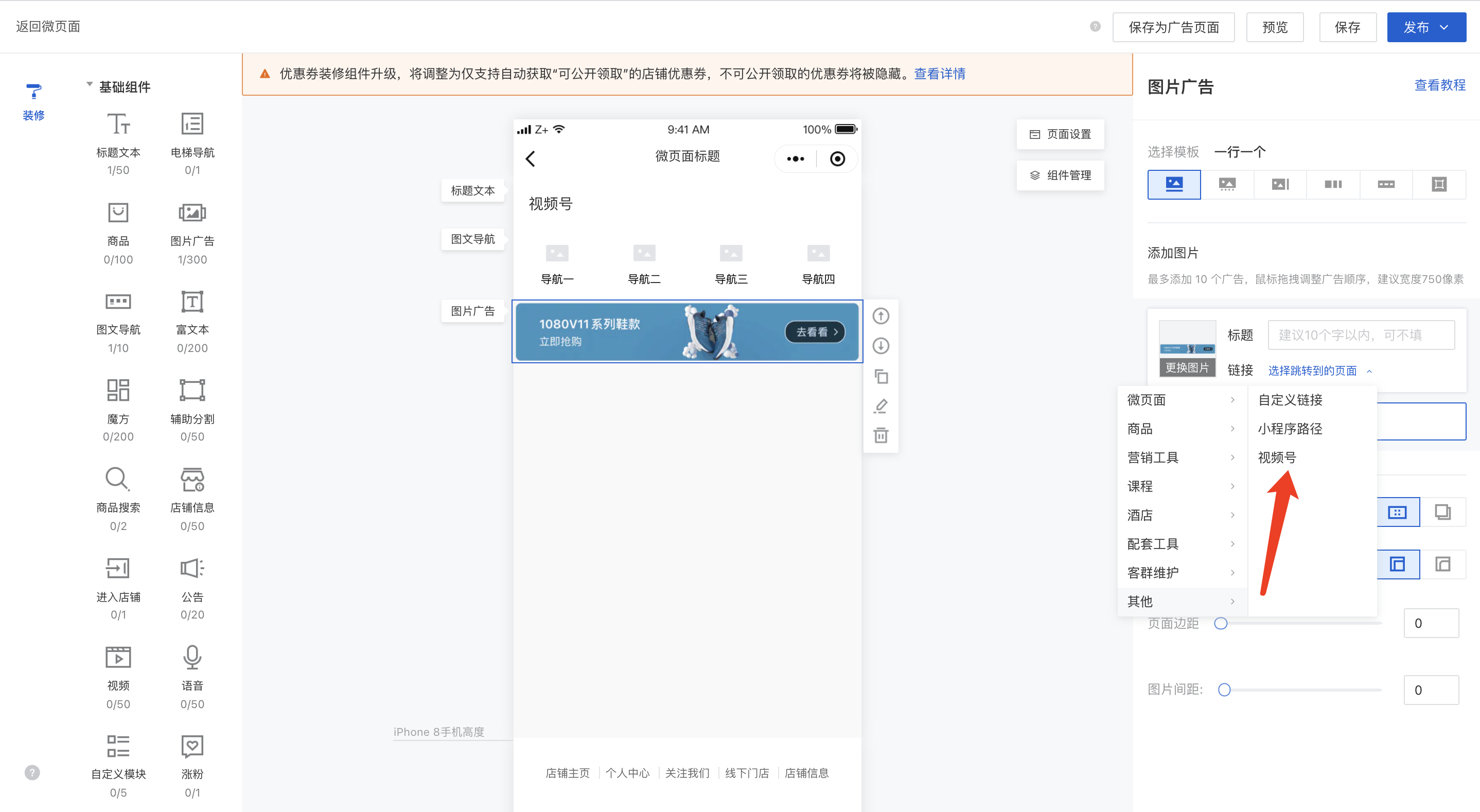Move component down with arrow icon

click(881, 346)
